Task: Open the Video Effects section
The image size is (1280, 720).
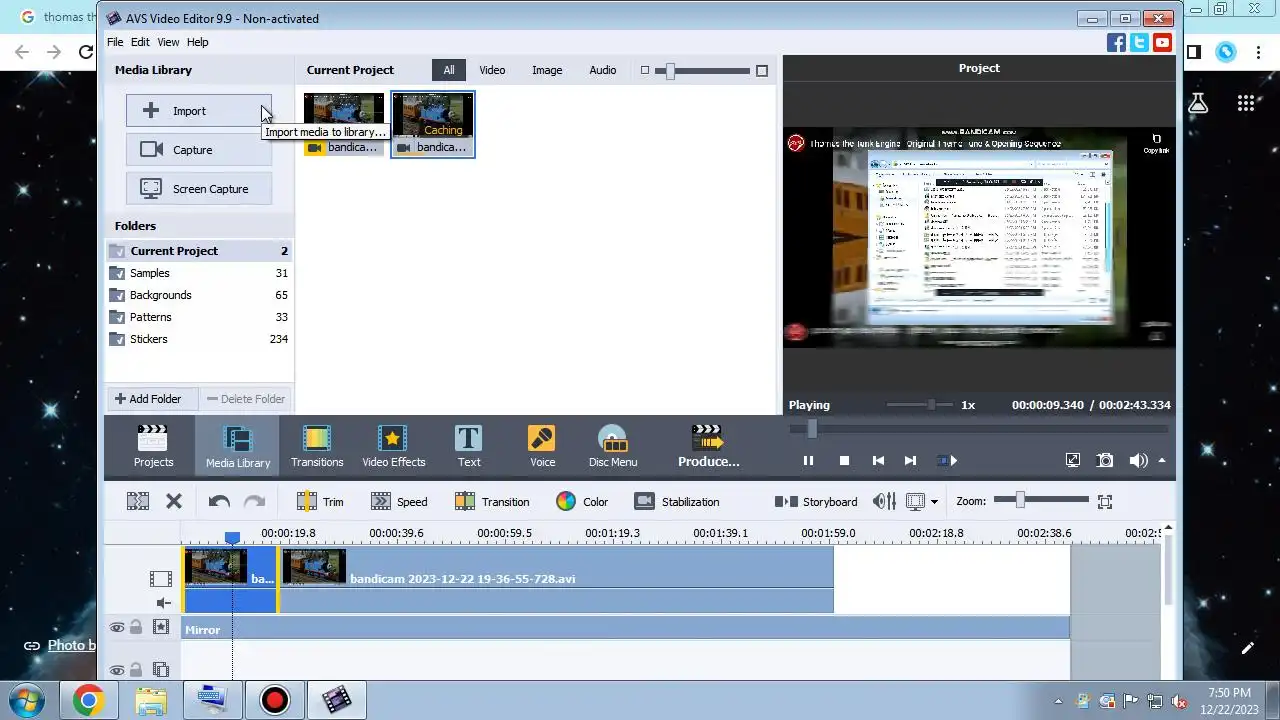Action: click(x=393, y=446)
